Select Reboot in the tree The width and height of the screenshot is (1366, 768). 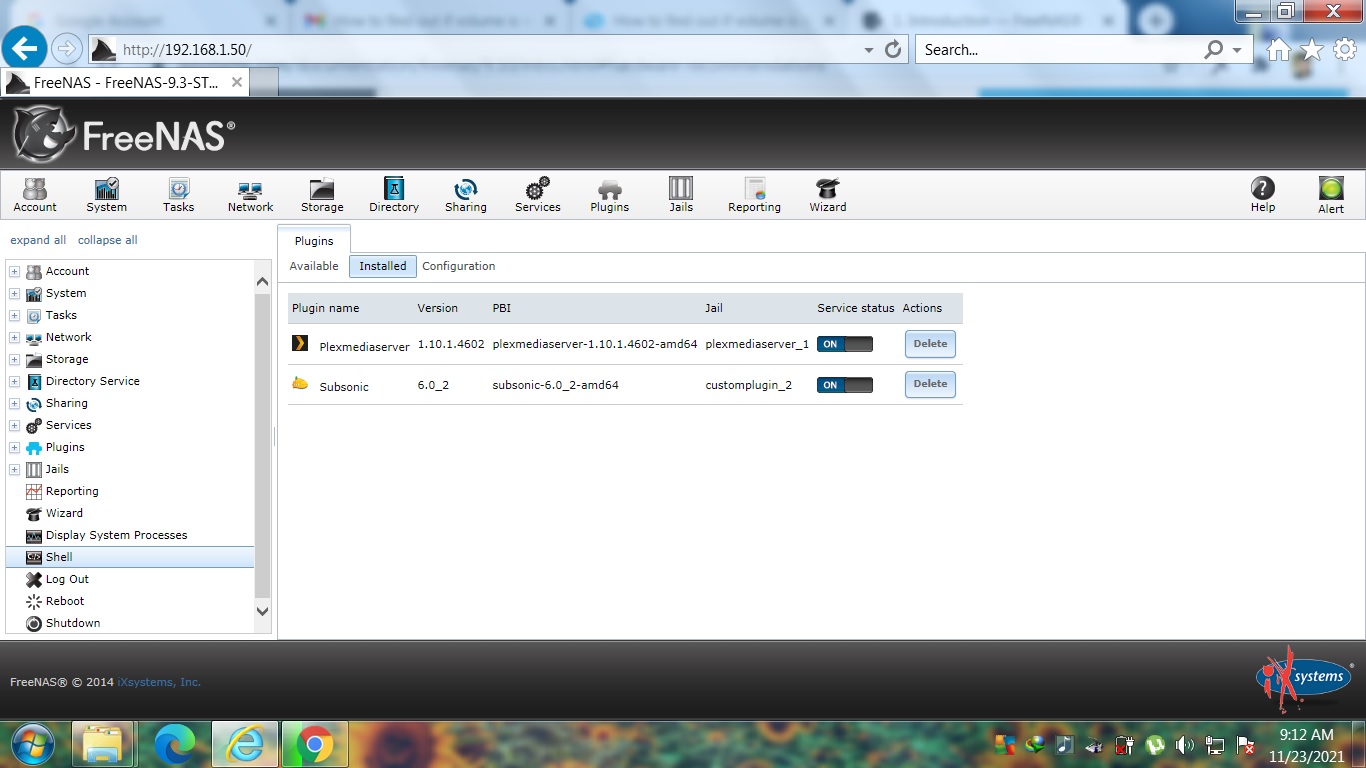65,601
